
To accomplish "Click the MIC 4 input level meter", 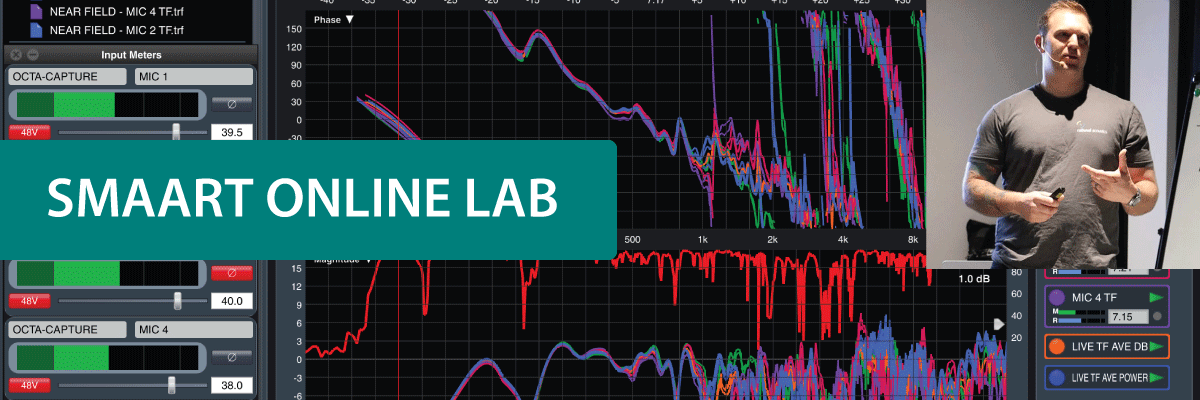I will [x=107, y=357].
